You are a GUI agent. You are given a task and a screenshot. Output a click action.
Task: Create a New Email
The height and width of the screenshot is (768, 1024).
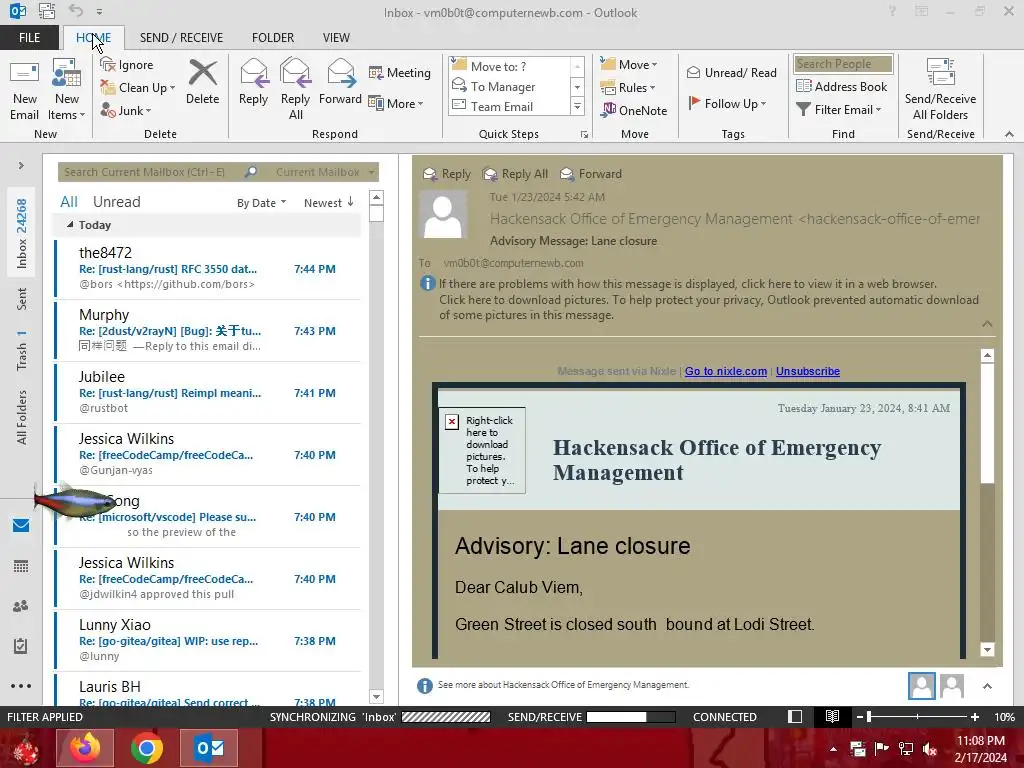[x=24, y=89]
